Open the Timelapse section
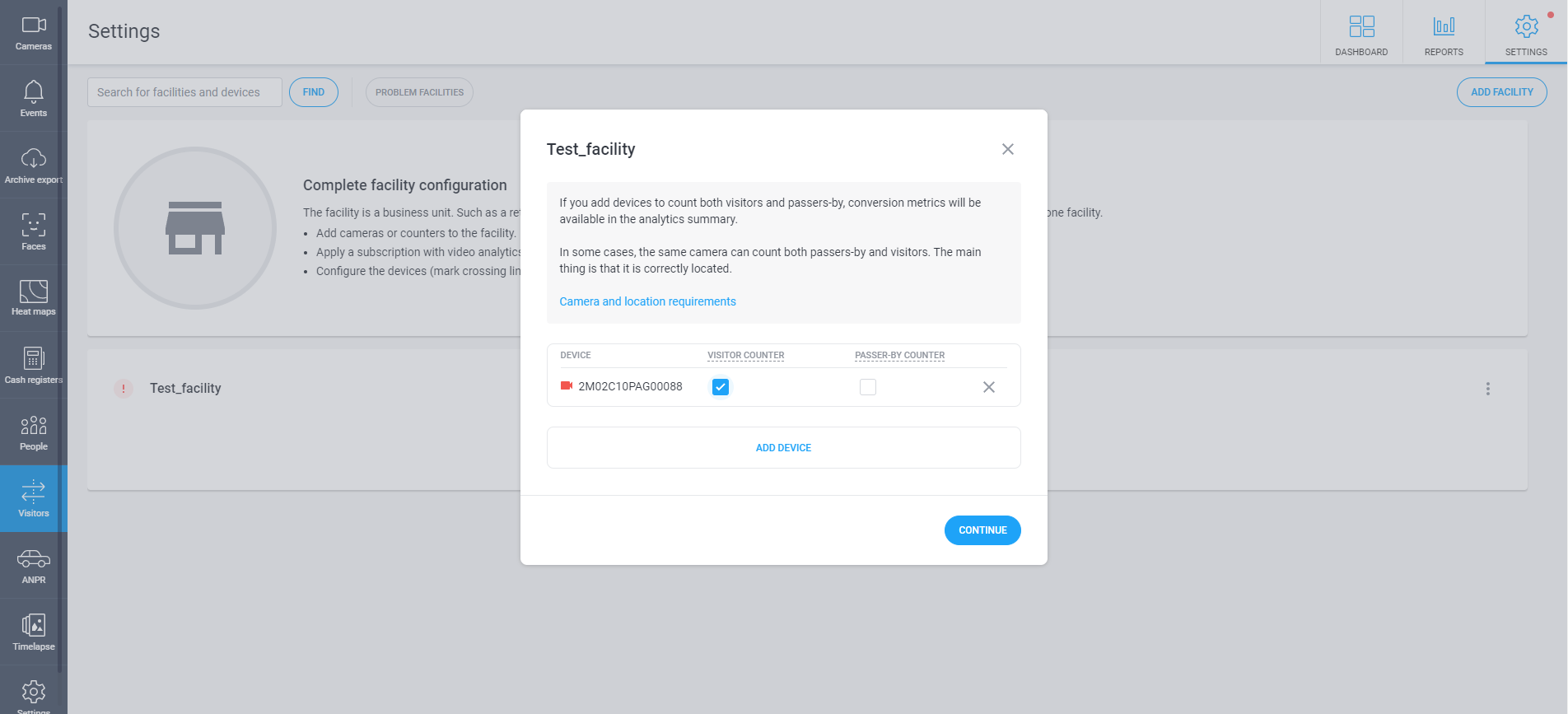 pyautogui.click(x=33, y=632)
